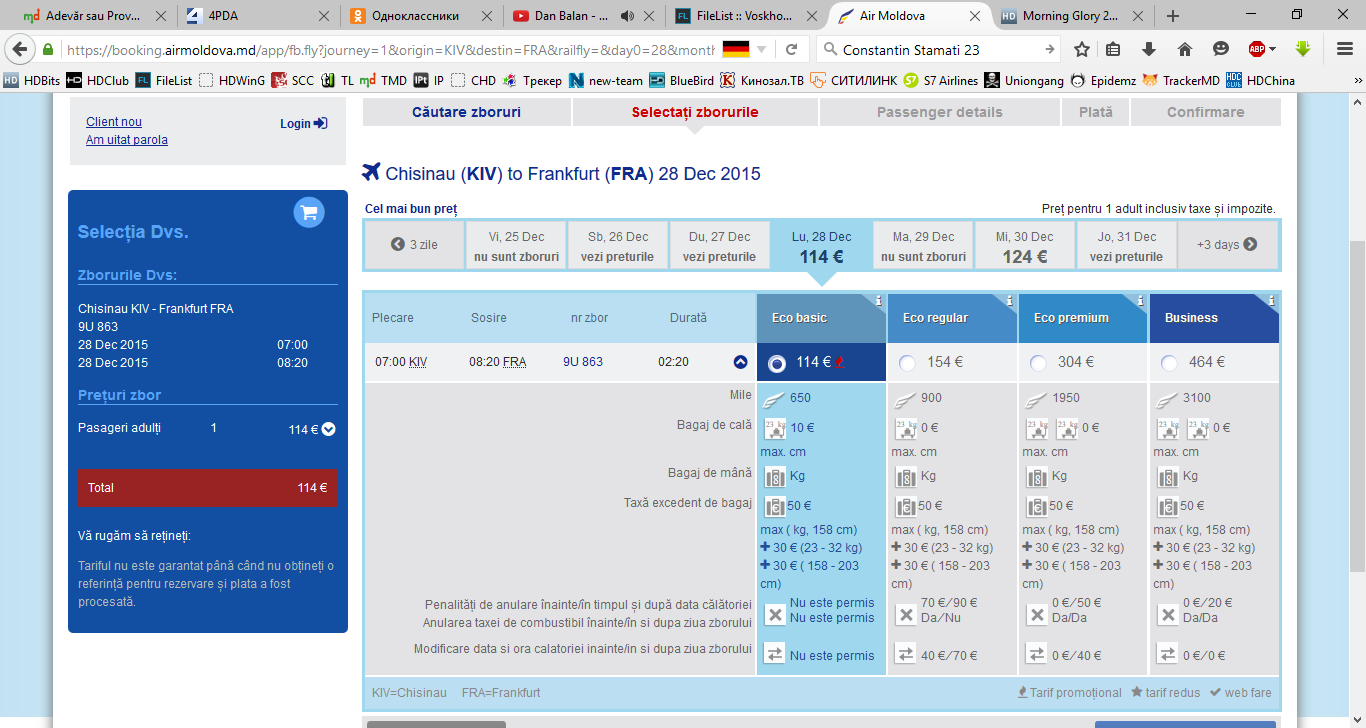The width and height of the screenshot is (1366, 728).
Task: Click the cancellation X icon for Eco regular
Action: (905, 614)
